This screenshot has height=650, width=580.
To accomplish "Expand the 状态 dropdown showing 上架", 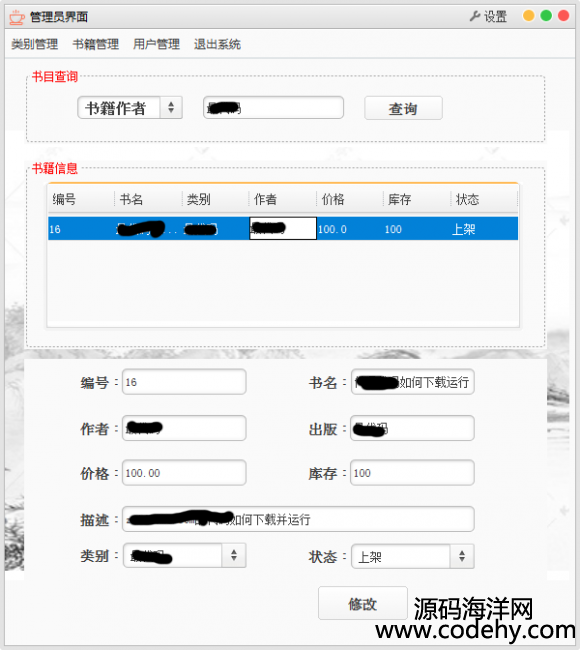I will pos(413,556).
